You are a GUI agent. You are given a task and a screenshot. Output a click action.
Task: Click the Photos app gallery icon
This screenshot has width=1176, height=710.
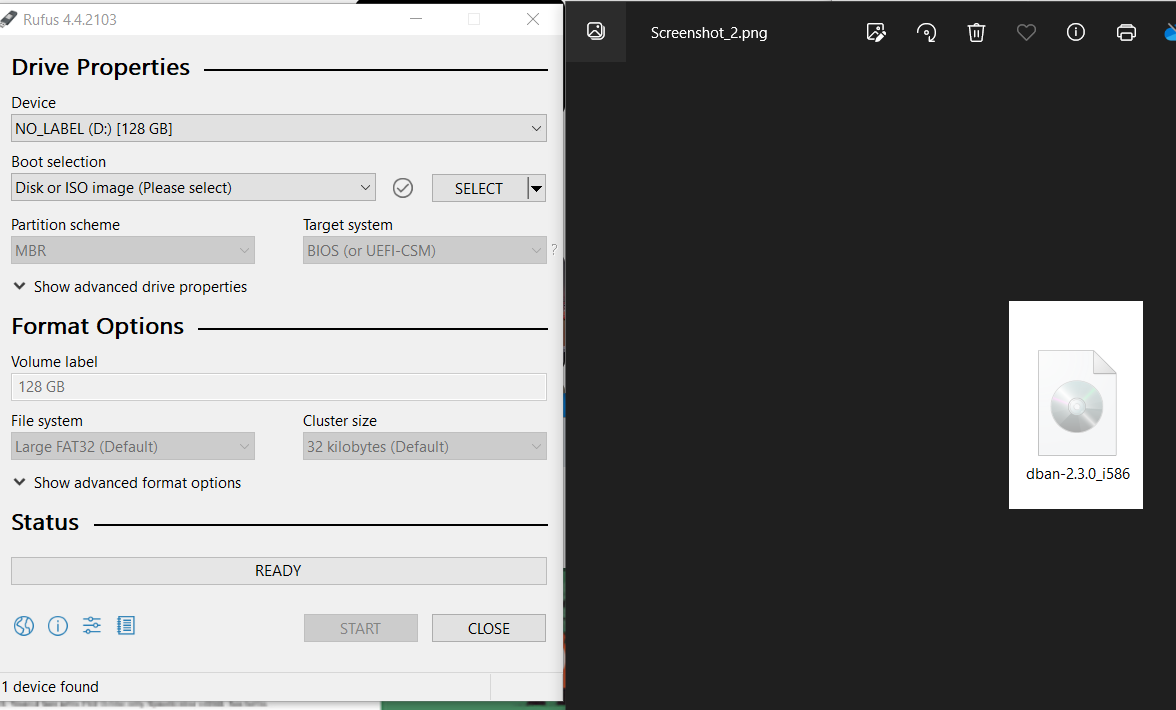pyautogui.click(x=596, y=31)
